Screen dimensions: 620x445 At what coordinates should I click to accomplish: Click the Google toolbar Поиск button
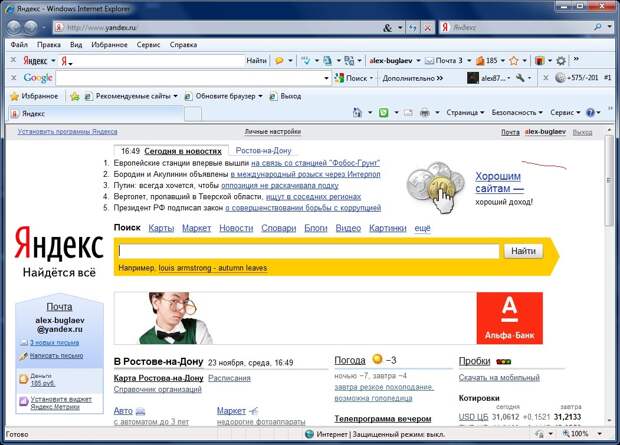[352, 78]
